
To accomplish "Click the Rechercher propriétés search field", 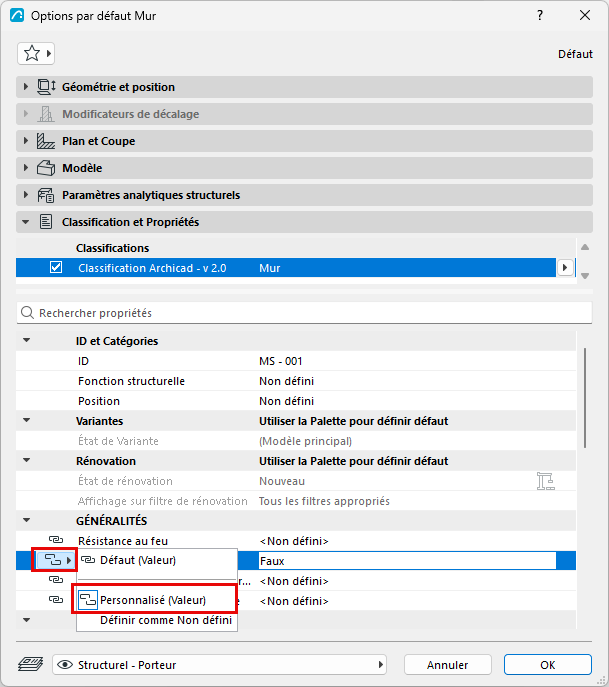I will click(304, 313).
